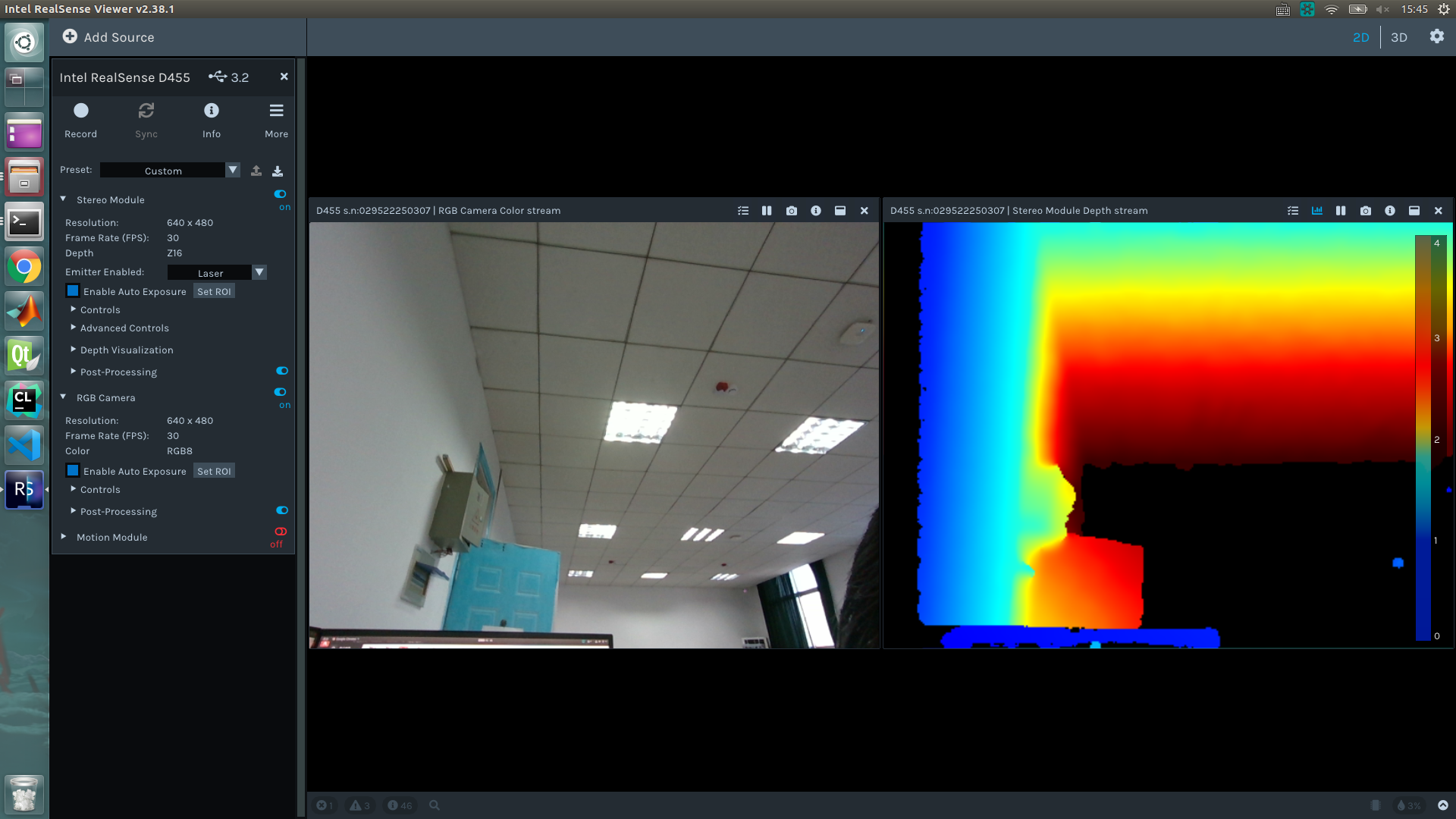Click the Add Source plus icon
Screen dimensions: 1456x819
click(70, 36)
